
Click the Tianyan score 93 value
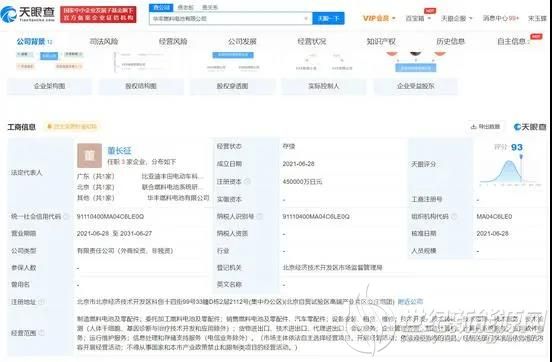pos(517,147)
